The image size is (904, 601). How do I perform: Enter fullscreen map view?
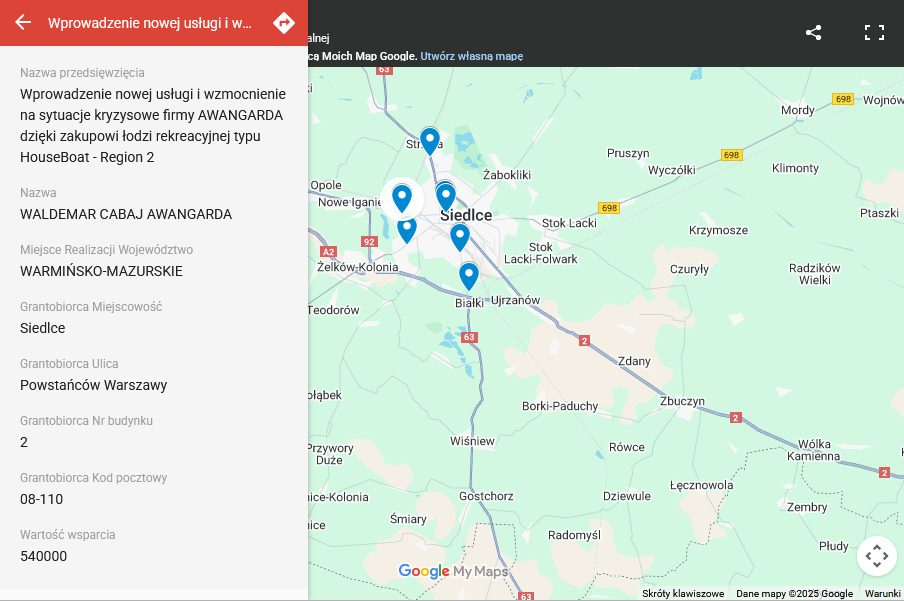(x=874, y=32)
